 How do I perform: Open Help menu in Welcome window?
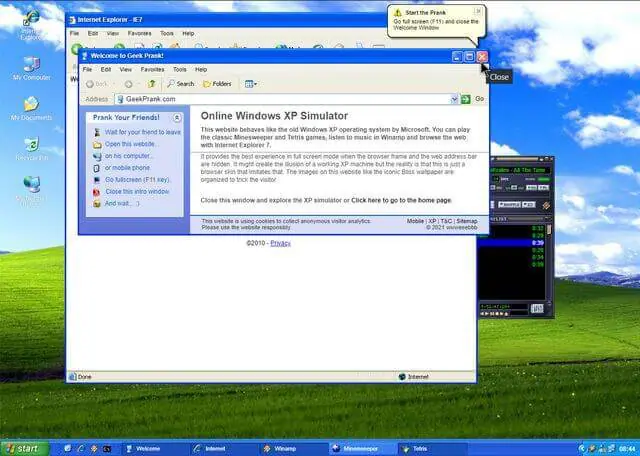(201, 69)
